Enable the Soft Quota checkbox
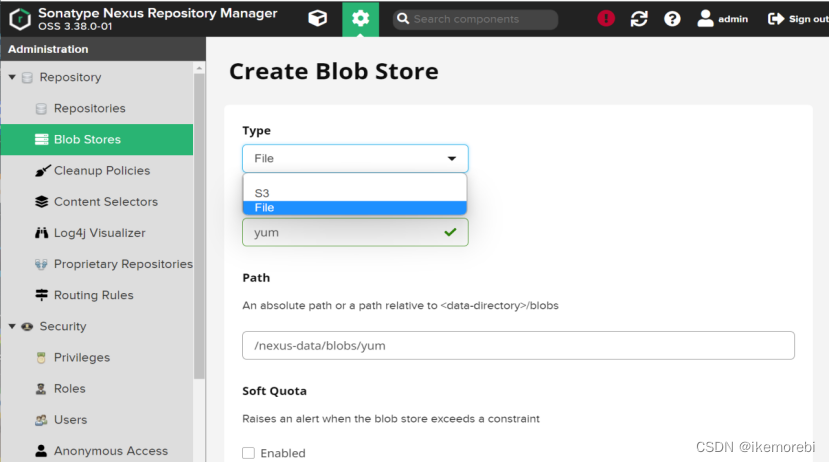This screenshot has height=462, width=830. tap(248, 453)
